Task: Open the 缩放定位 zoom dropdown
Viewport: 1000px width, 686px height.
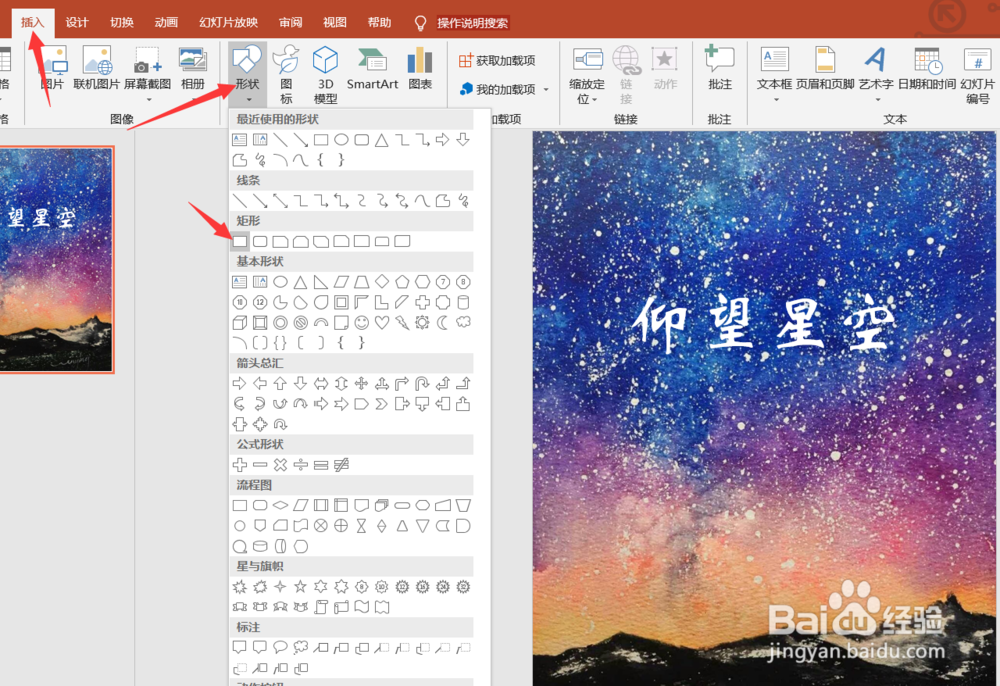Action: point(587,74)
